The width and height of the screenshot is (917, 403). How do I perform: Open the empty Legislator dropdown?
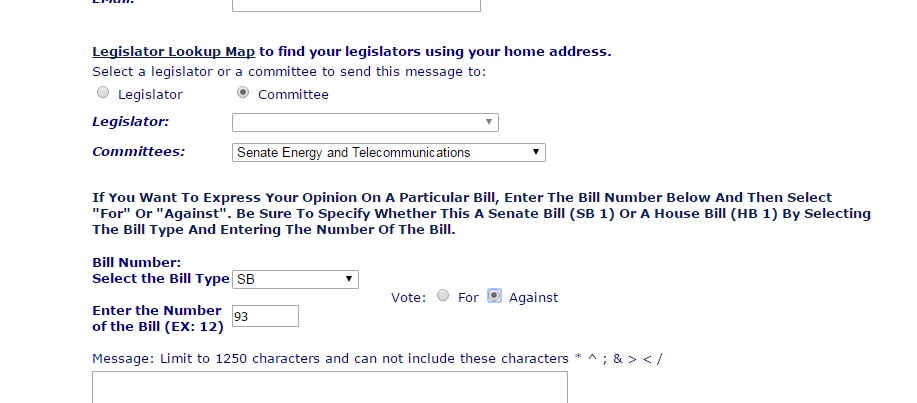(365, 122)
